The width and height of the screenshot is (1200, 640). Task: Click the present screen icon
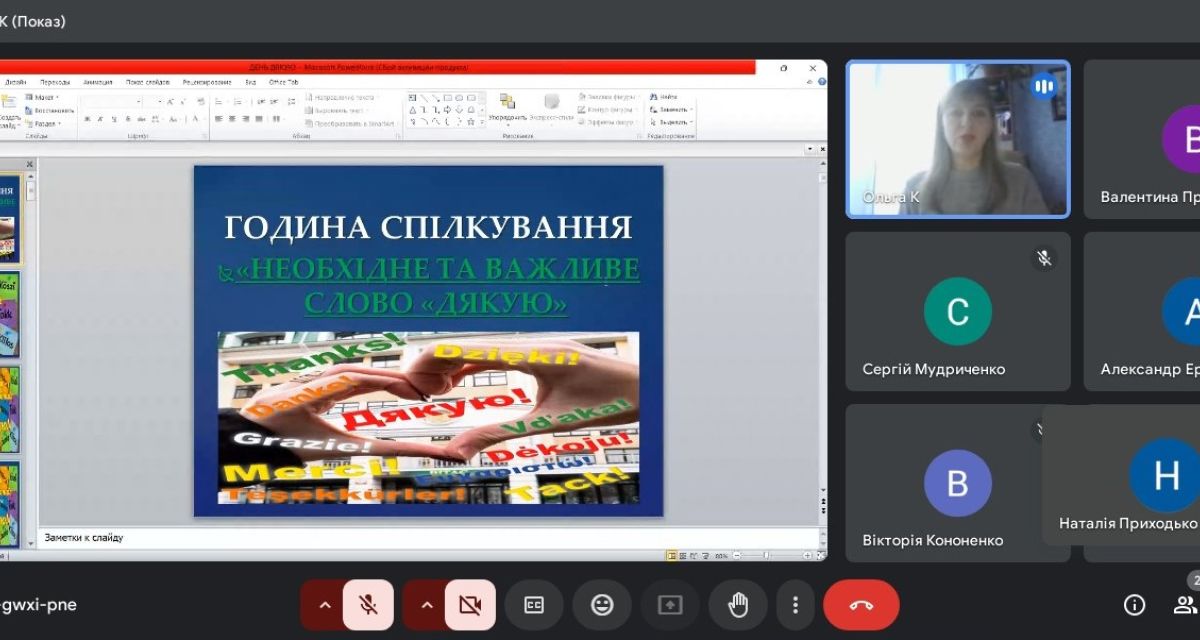coord(669,605)
